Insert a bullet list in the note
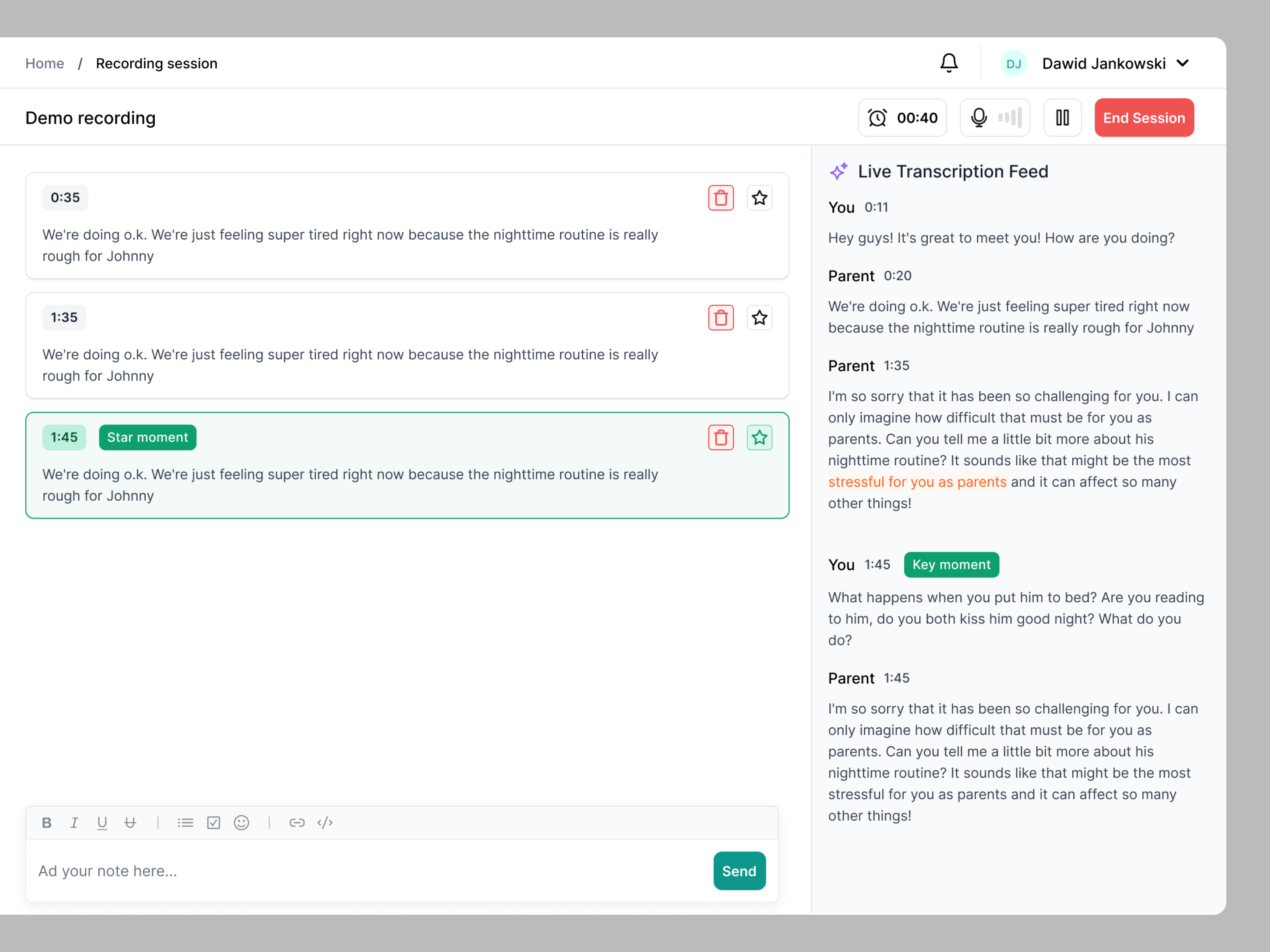 click(185, 822)
